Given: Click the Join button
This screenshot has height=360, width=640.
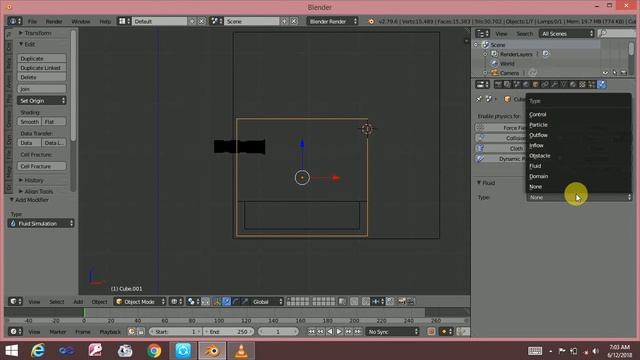Looking at the screenshot, I should pyautogui.click(x=42, y=89).
